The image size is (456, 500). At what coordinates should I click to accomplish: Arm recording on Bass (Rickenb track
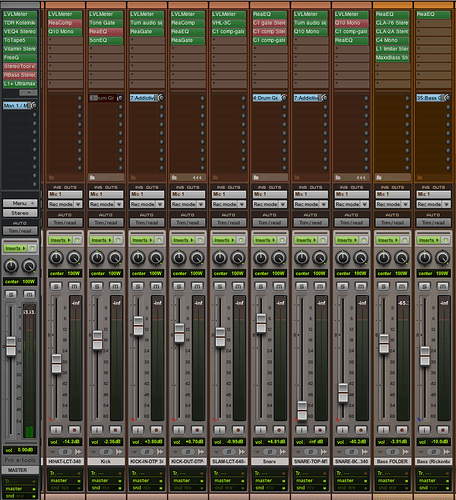click(x=443, y=430)
